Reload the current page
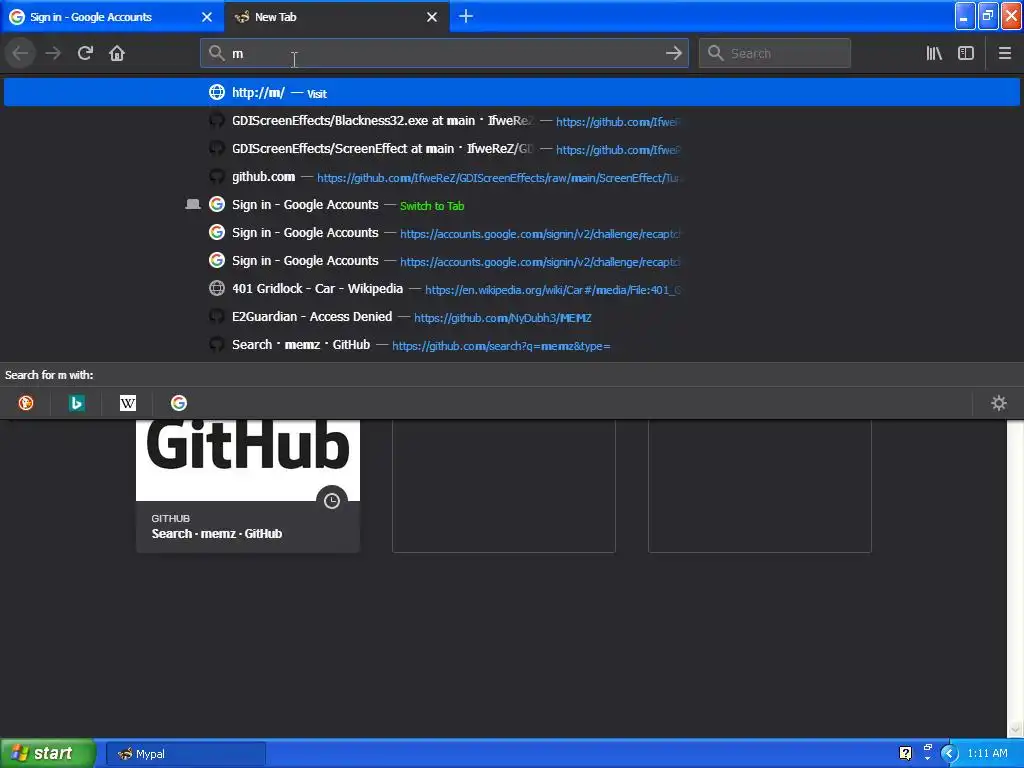Viewport: 1024px width, 768px height. click(85, 53)
